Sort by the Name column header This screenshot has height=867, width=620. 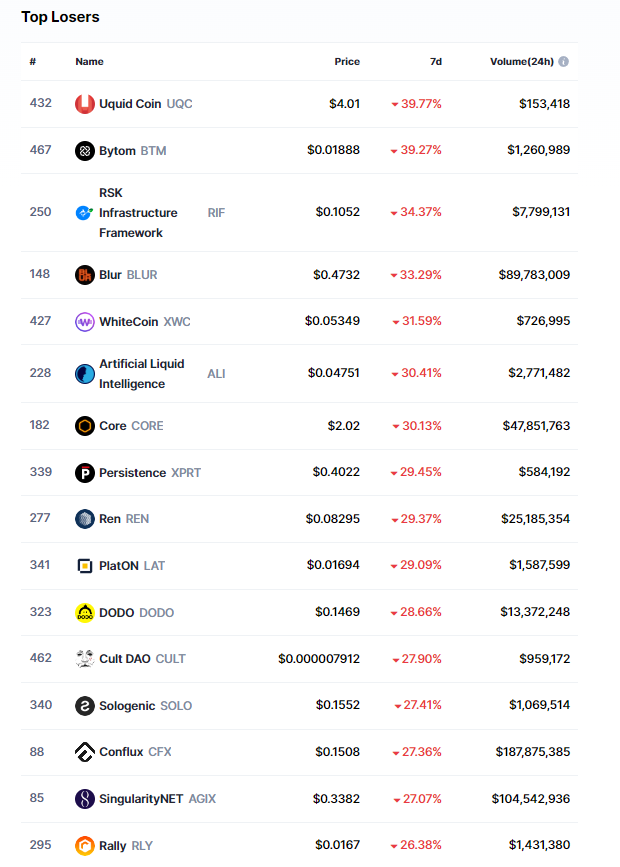pyautogui.click(x=90, y=62)
